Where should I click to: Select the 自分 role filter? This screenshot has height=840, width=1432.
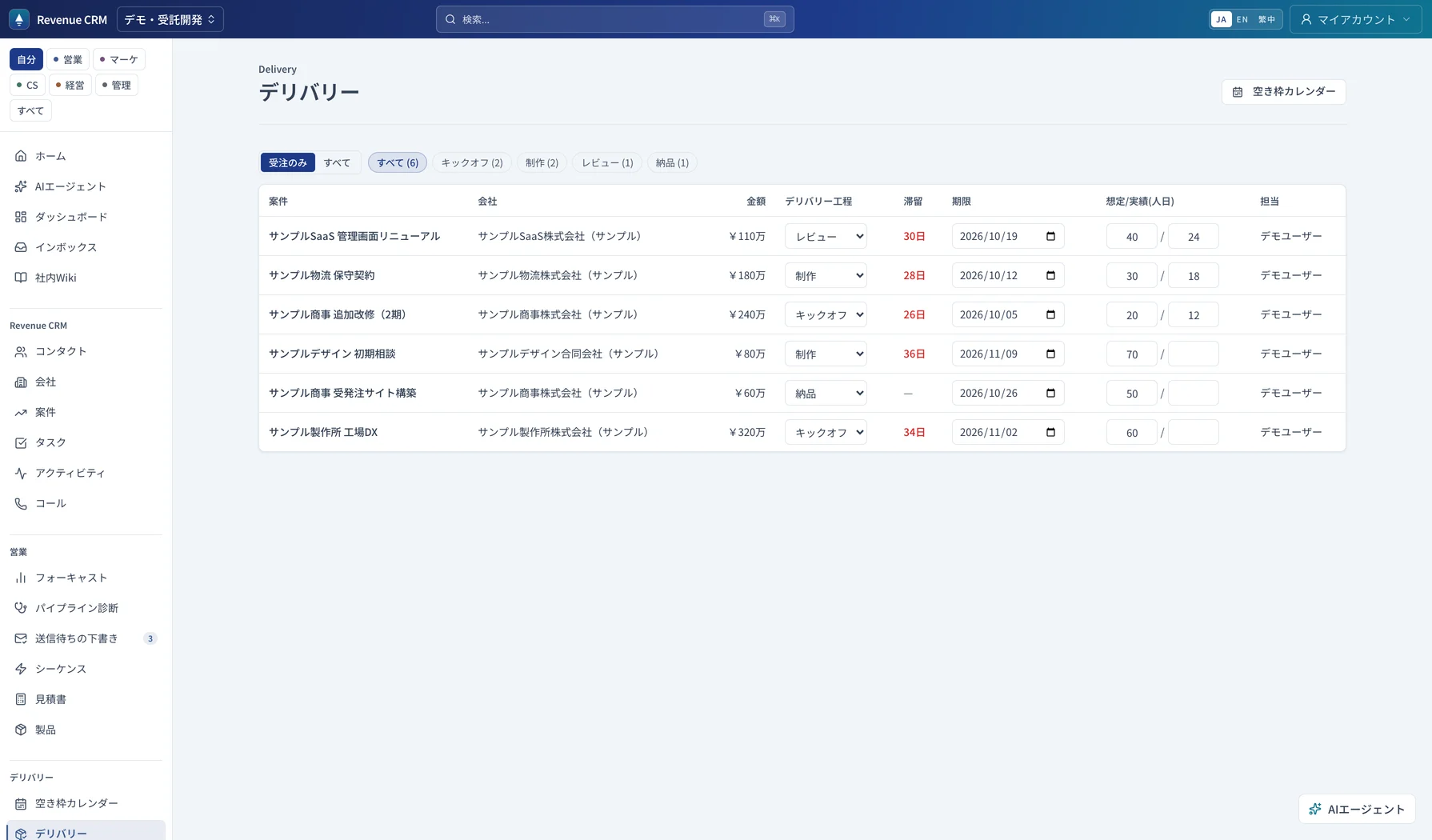[26, 59]
